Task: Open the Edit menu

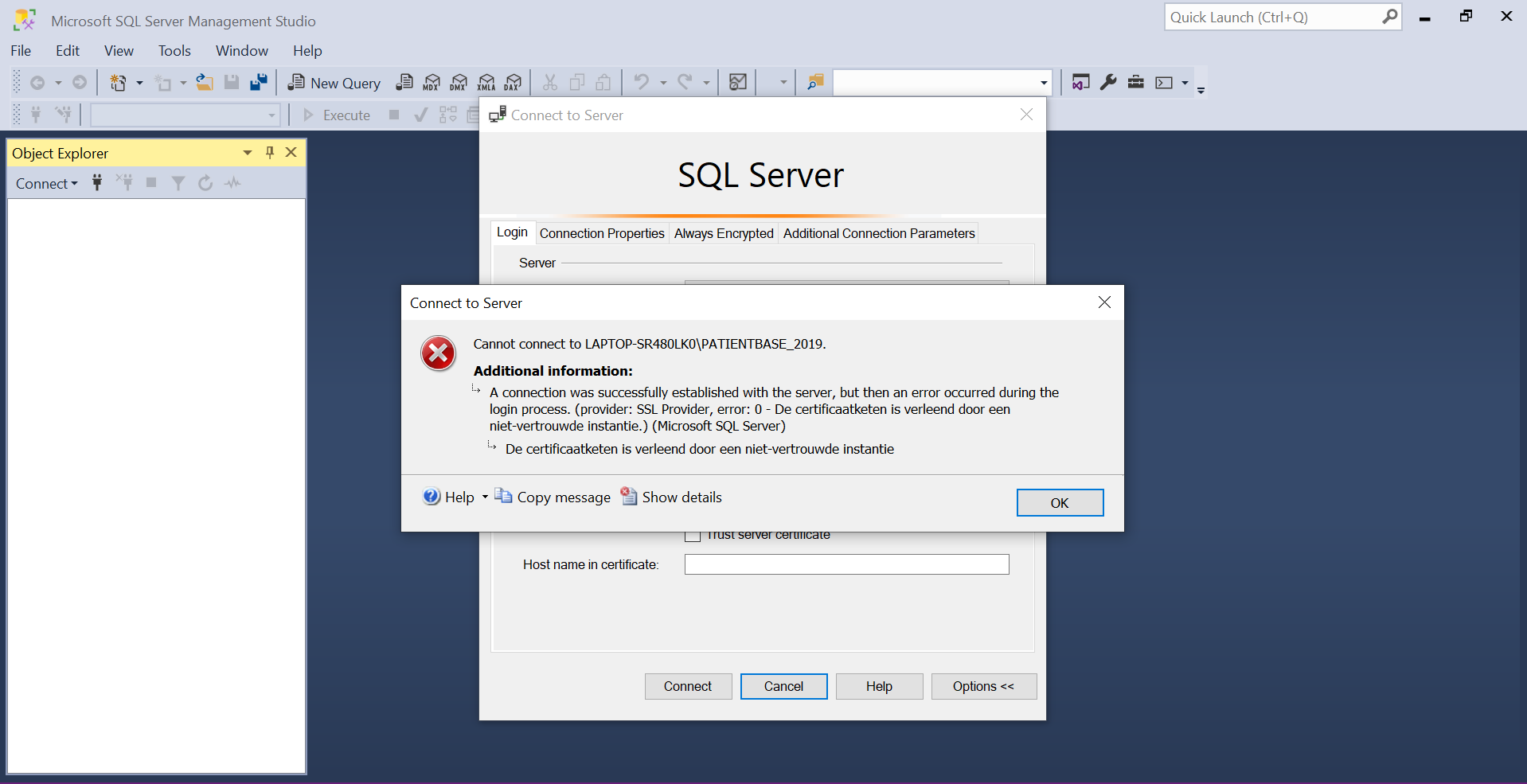Action: click(x=68, y=51)
